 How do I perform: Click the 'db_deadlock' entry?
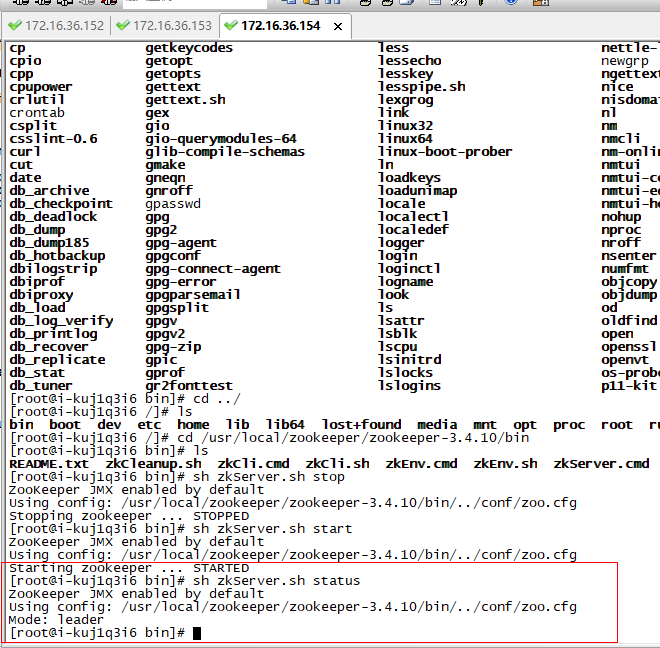[x=53, y=216]
